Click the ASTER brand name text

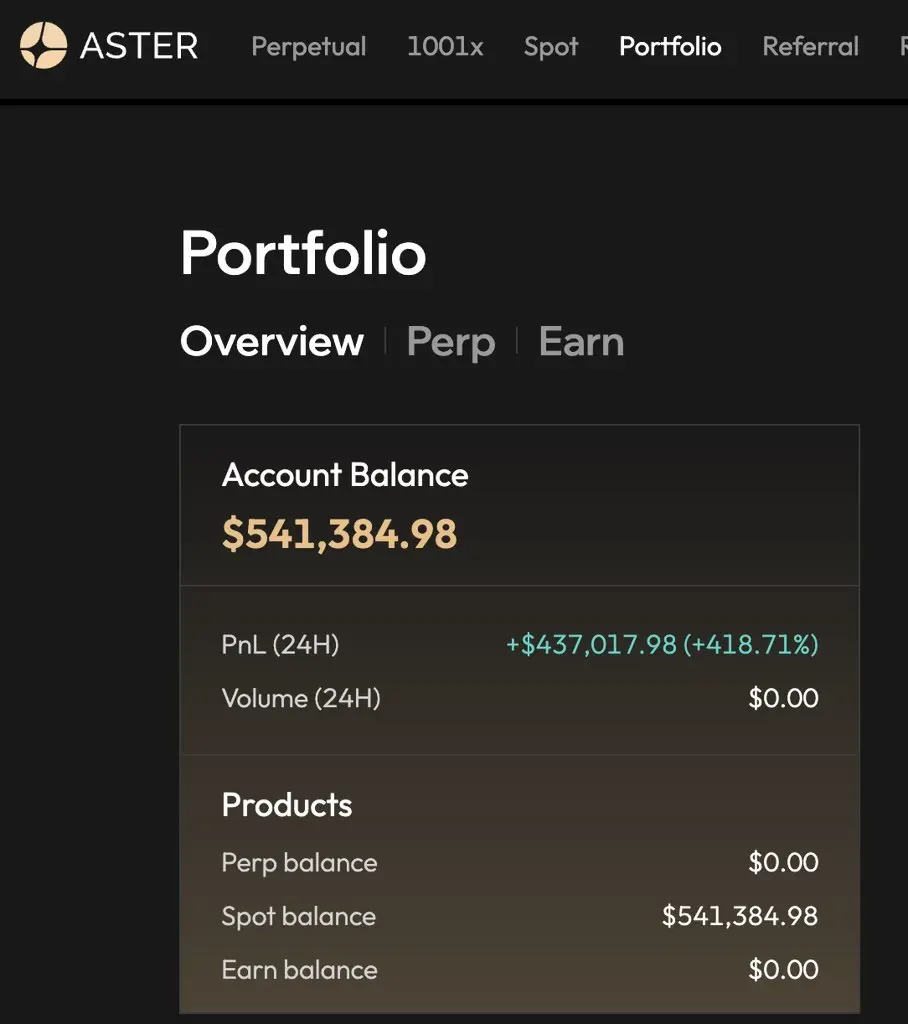[x=139, y=46]
